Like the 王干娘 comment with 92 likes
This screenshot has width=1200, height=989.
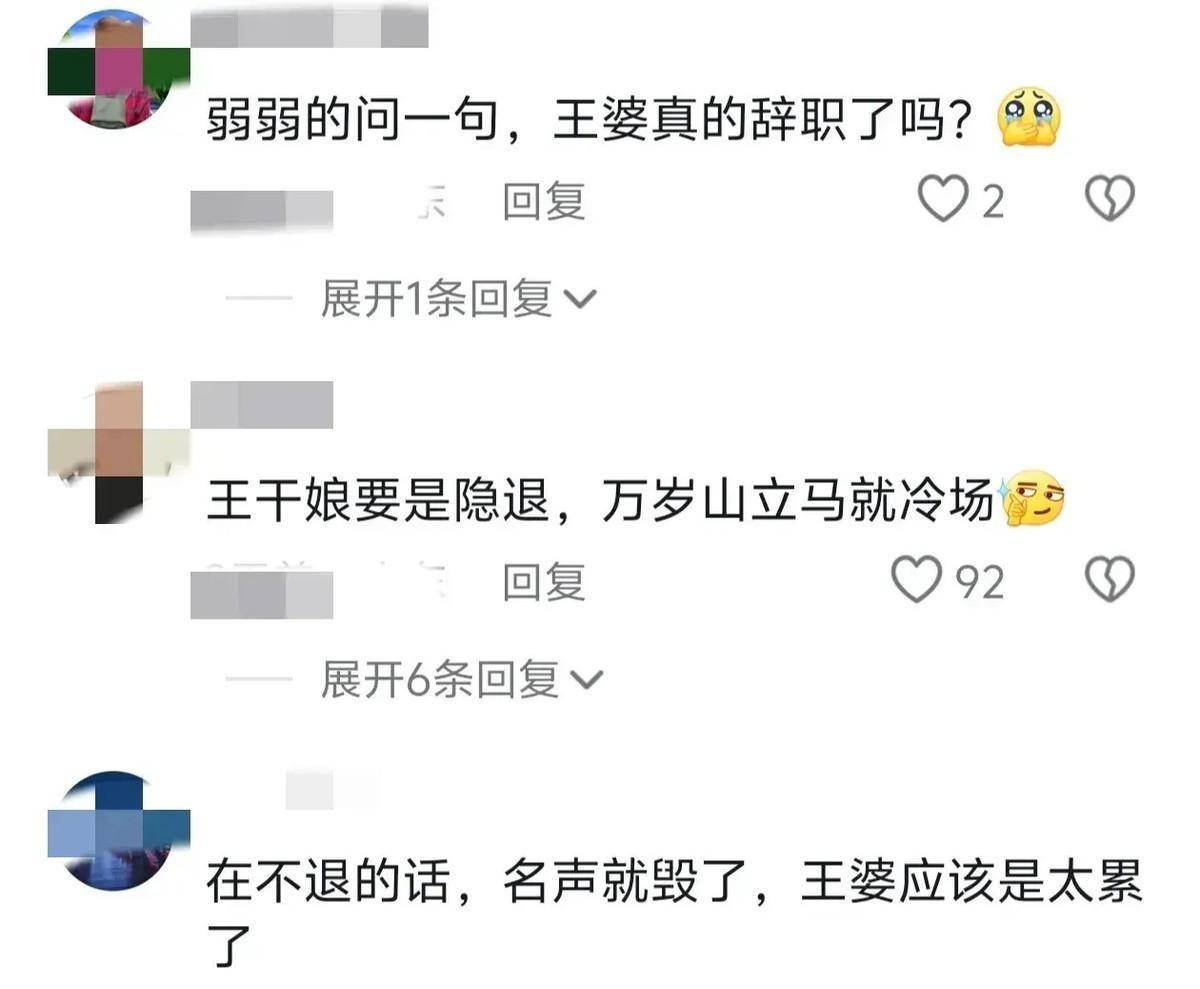[x=916, y=580]
